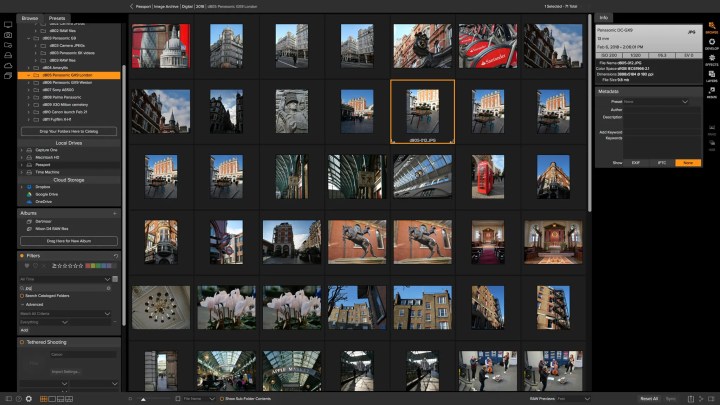Toggle the unflagged heart outline filter

pos(35,266)
